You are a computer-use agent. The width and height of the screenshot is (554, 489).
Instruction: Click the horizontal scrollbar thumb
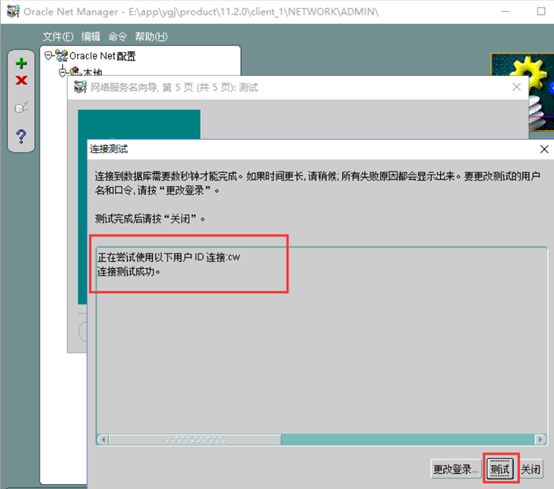pyautogui.click(x=195, y=440)
